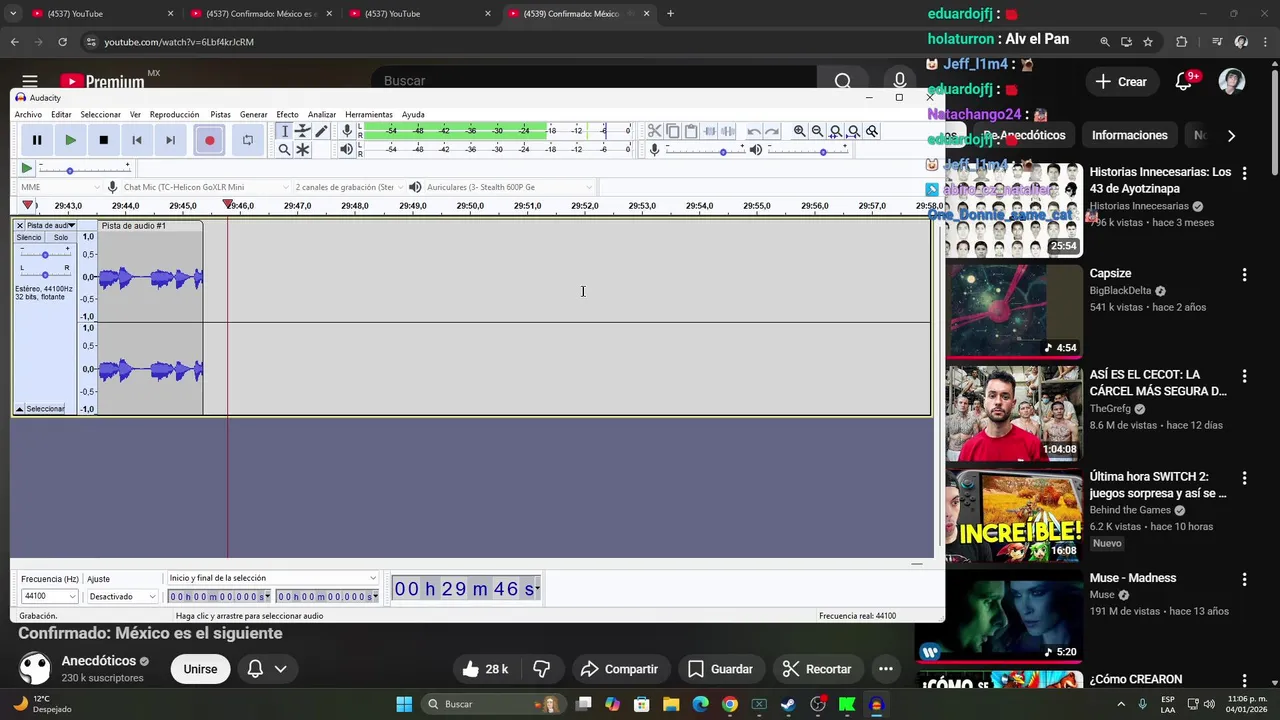Viewport: 1280px width, 720px height.
Task: Click the recording meter microphone icon
Action: click(x=347, y=131)
